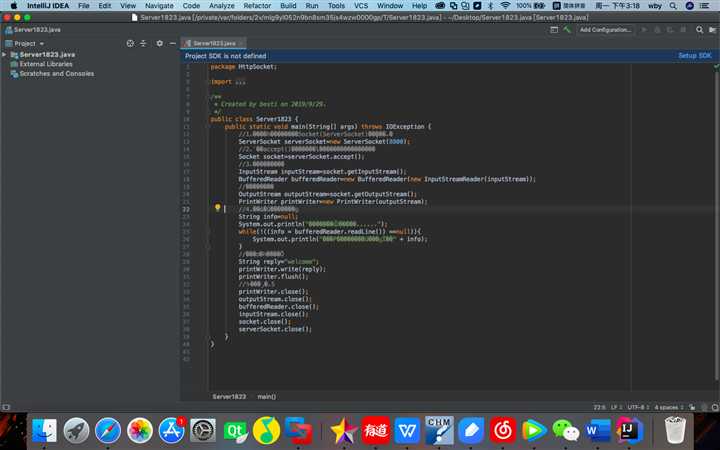720x450 pixels.
Task: Click the editor vertical scrollbar
Action: tap(717, 227)
